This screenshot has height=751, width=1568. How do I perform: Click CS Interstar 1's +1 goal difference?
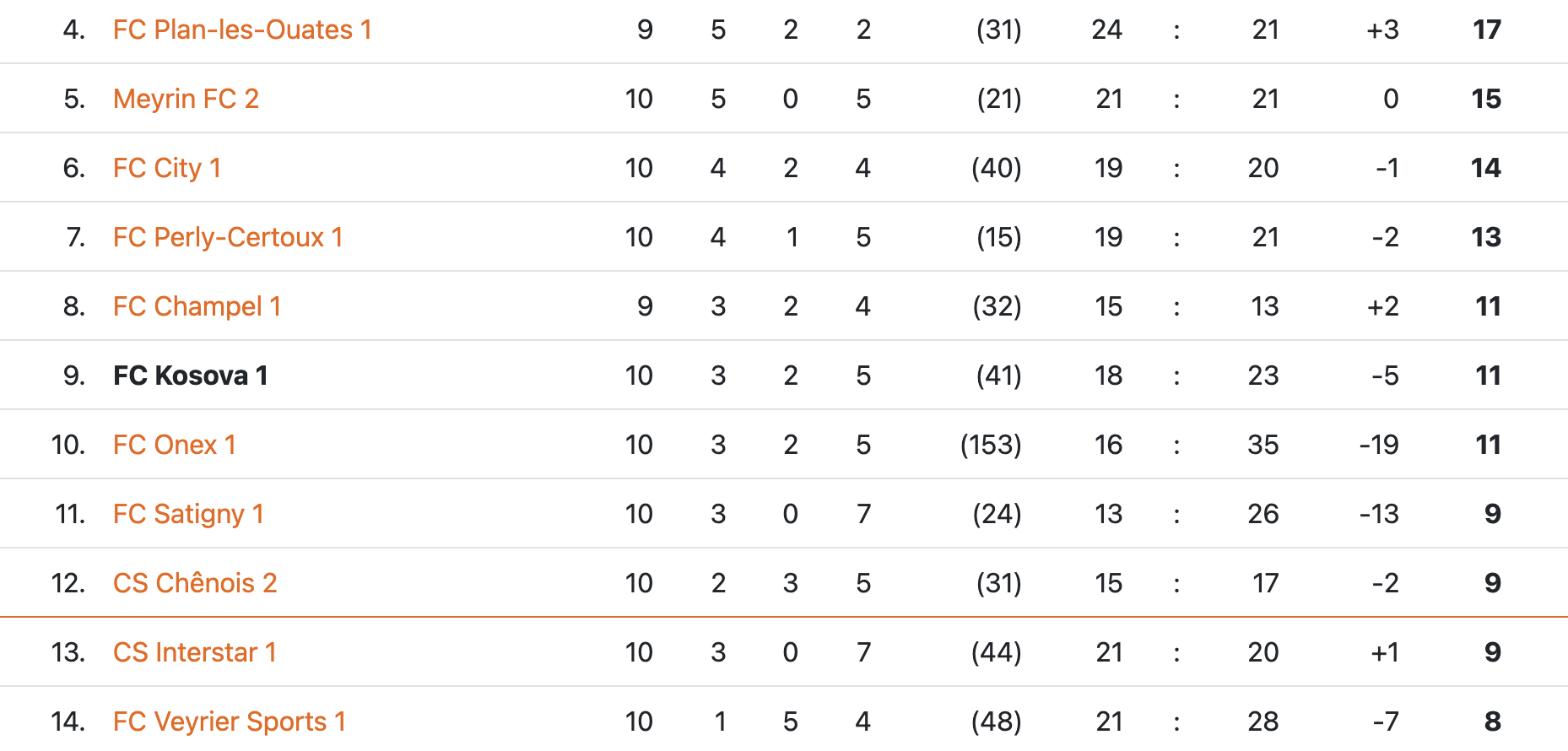[1383, 653]
